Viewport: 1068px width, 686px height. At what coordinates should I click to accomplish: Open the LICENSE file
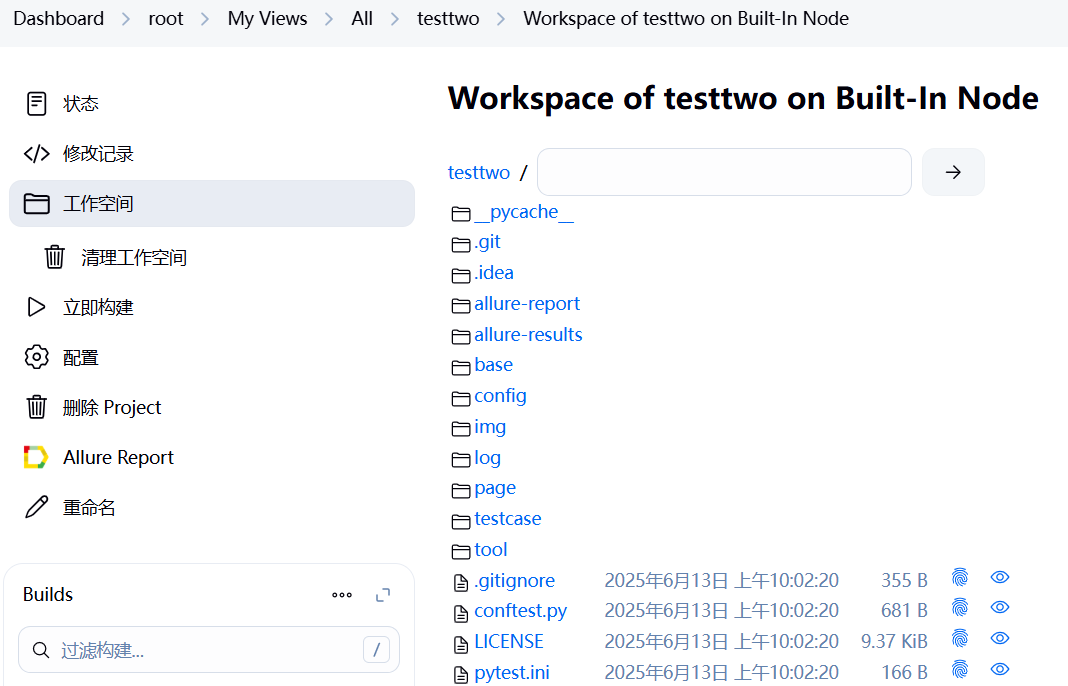pos(509,642)
